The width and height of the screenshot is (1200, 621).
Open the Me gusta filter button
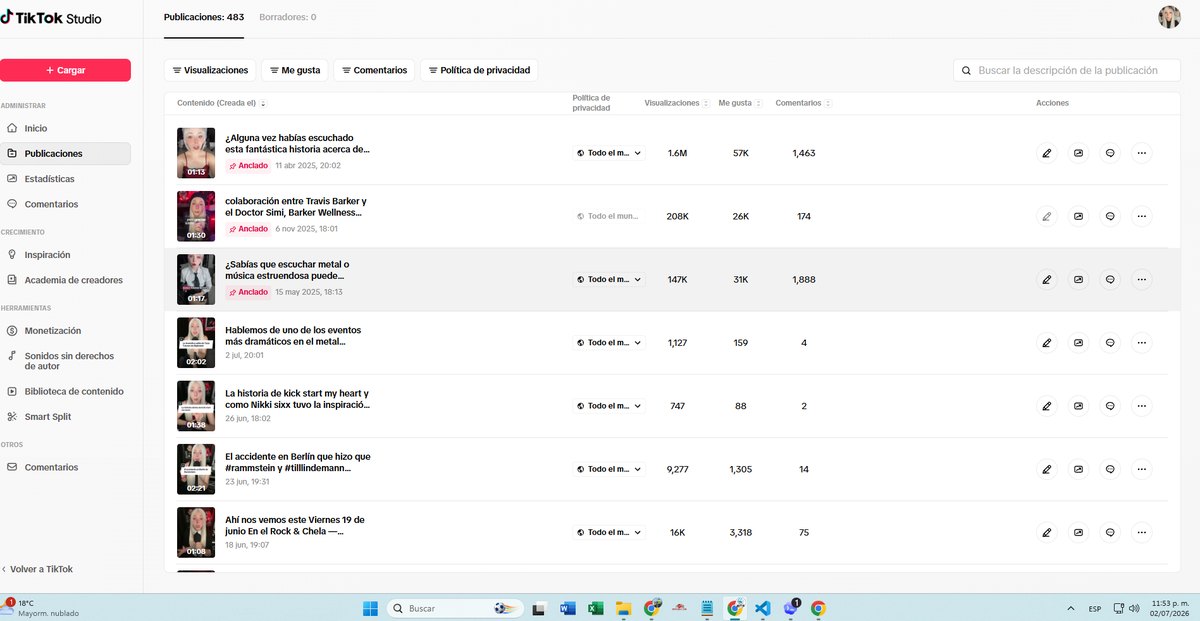click(295, 70)
